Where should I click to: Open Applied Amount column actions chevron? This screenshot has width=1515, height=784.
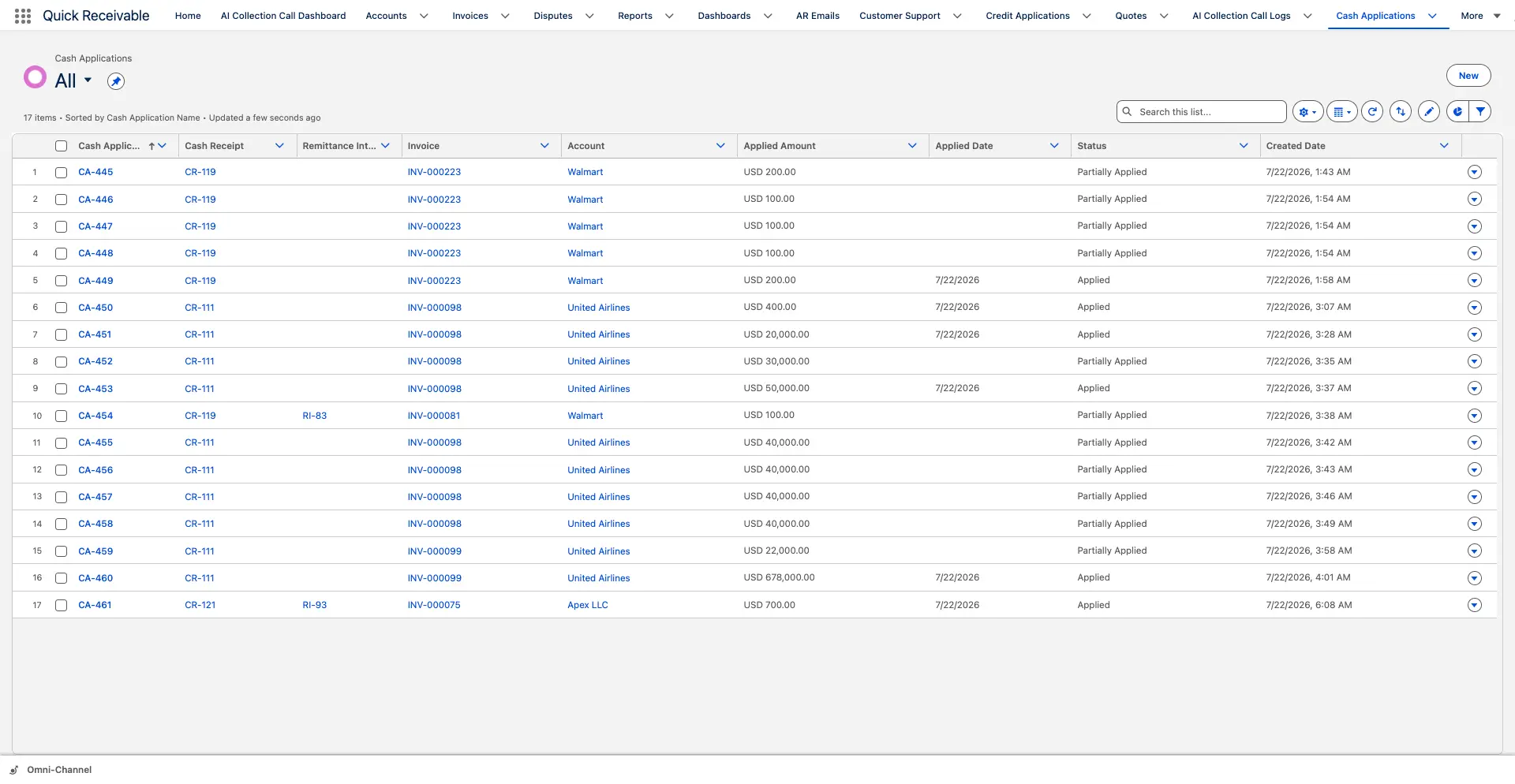point(912,146)
